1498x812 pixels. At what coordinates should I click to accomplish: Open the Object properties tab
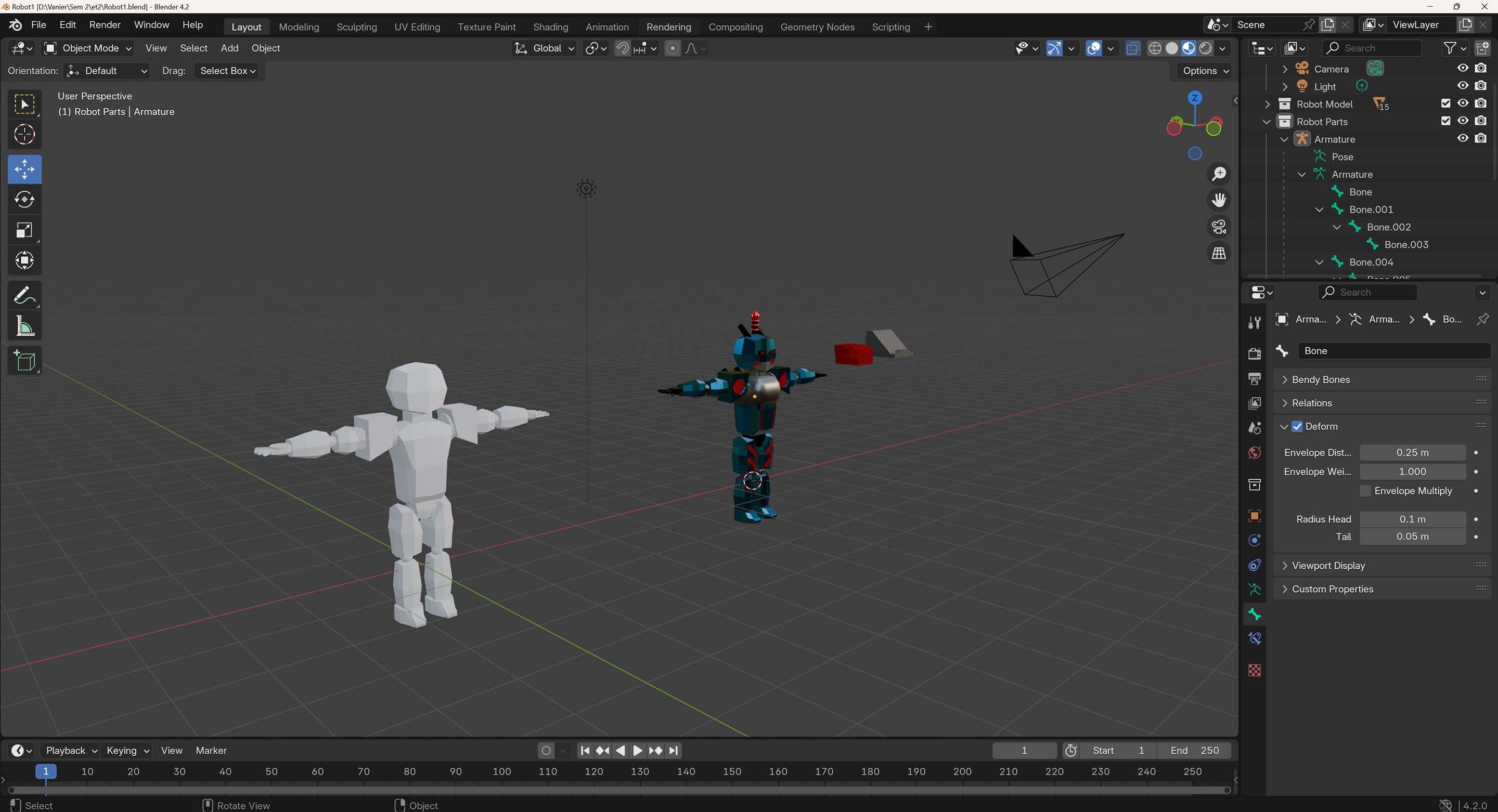[1255, 516]
